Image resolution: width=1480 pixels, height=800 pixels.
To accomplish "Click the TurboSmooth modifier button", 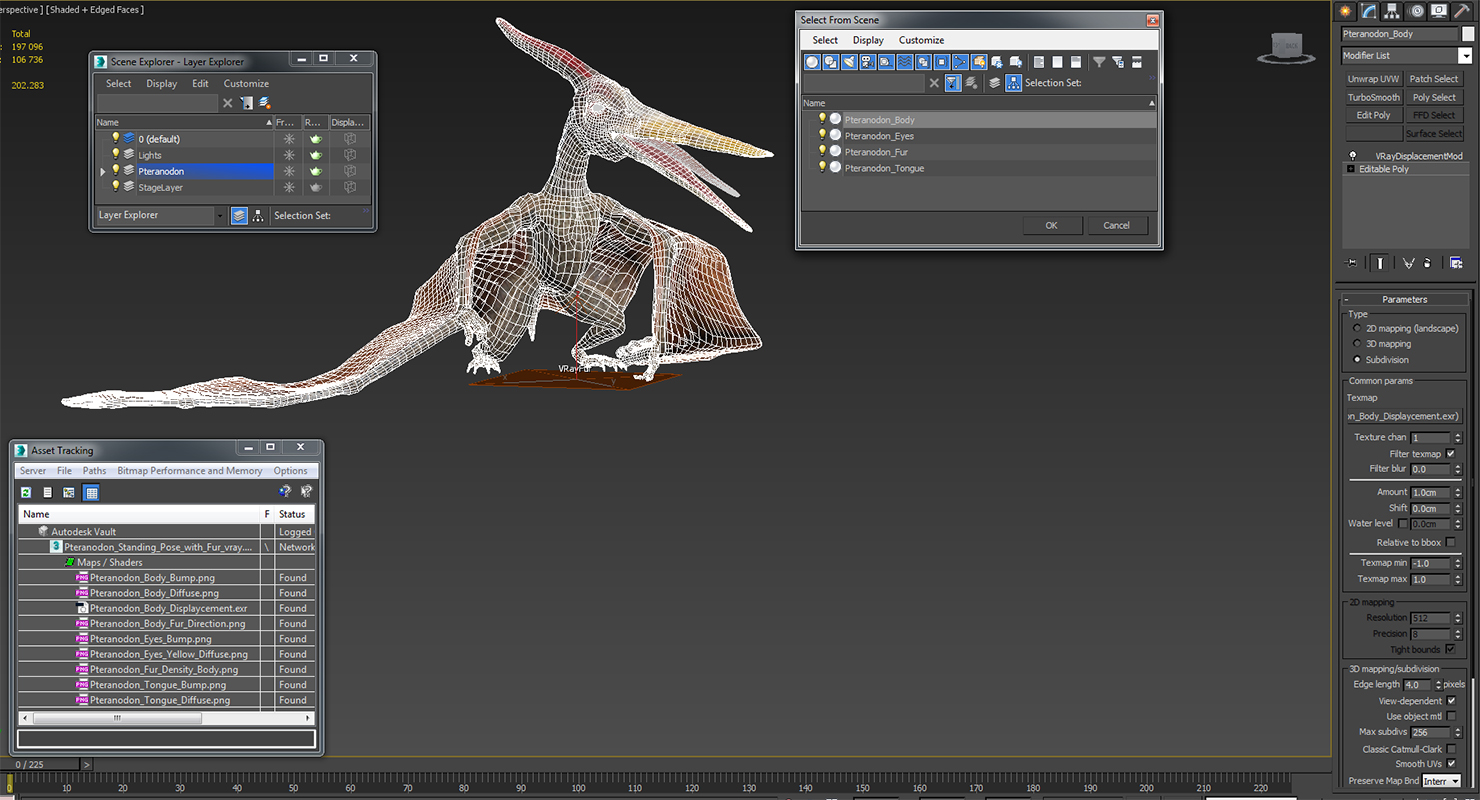I will [x=1373, y=97].
